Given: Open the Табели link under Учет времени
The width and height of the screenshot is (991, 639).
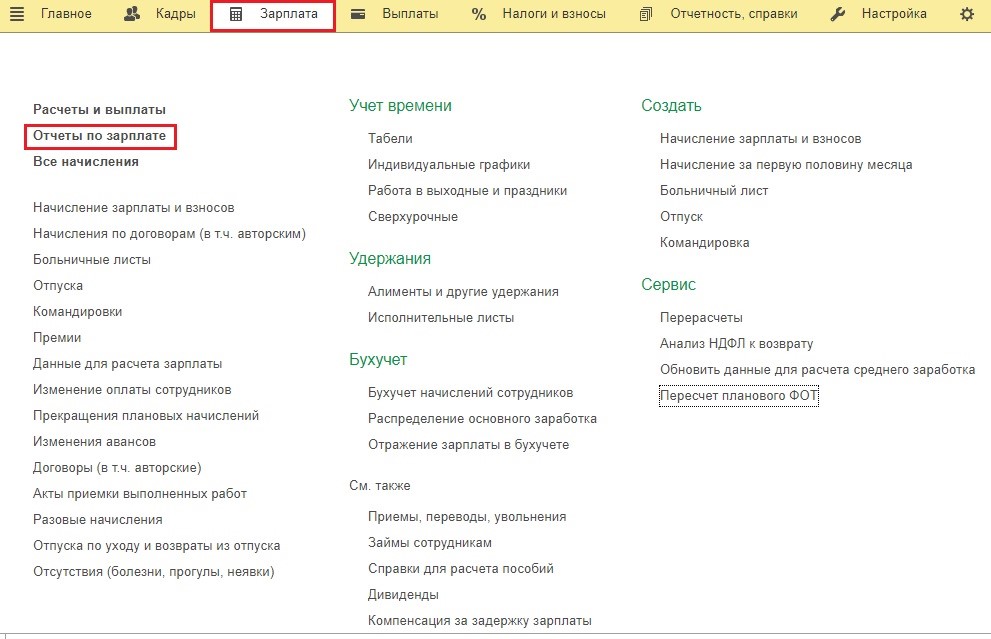Looking at the screenshot, I should 390,139.
